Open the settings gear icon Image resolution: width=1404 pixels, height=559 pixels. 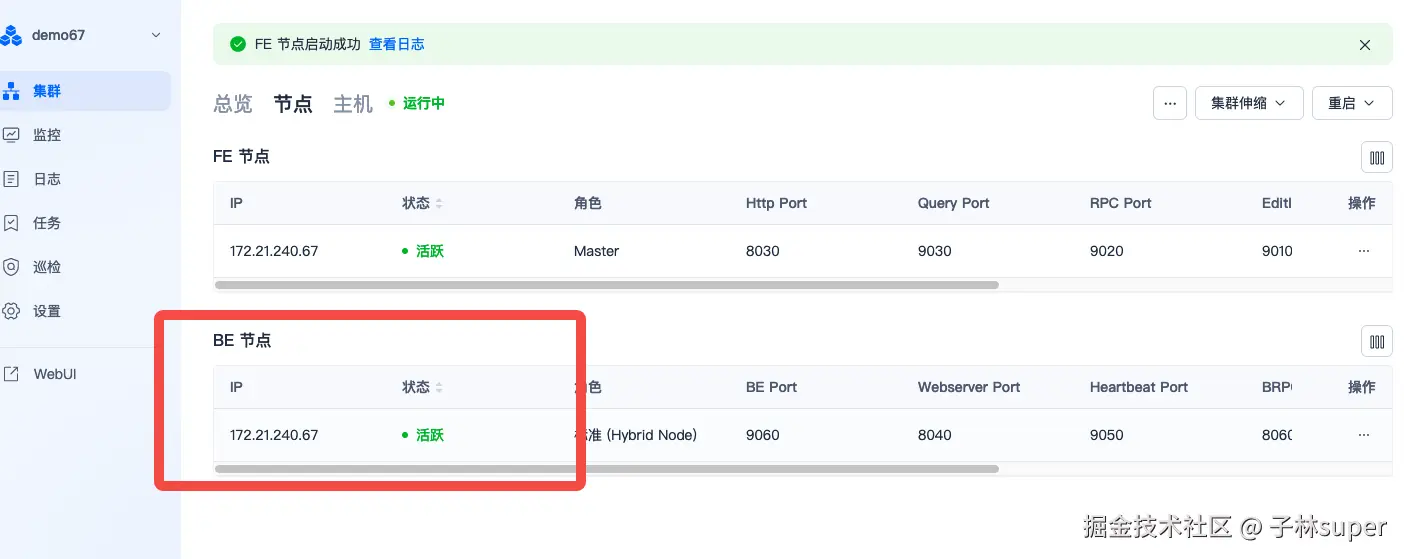[x=12, y=311]
